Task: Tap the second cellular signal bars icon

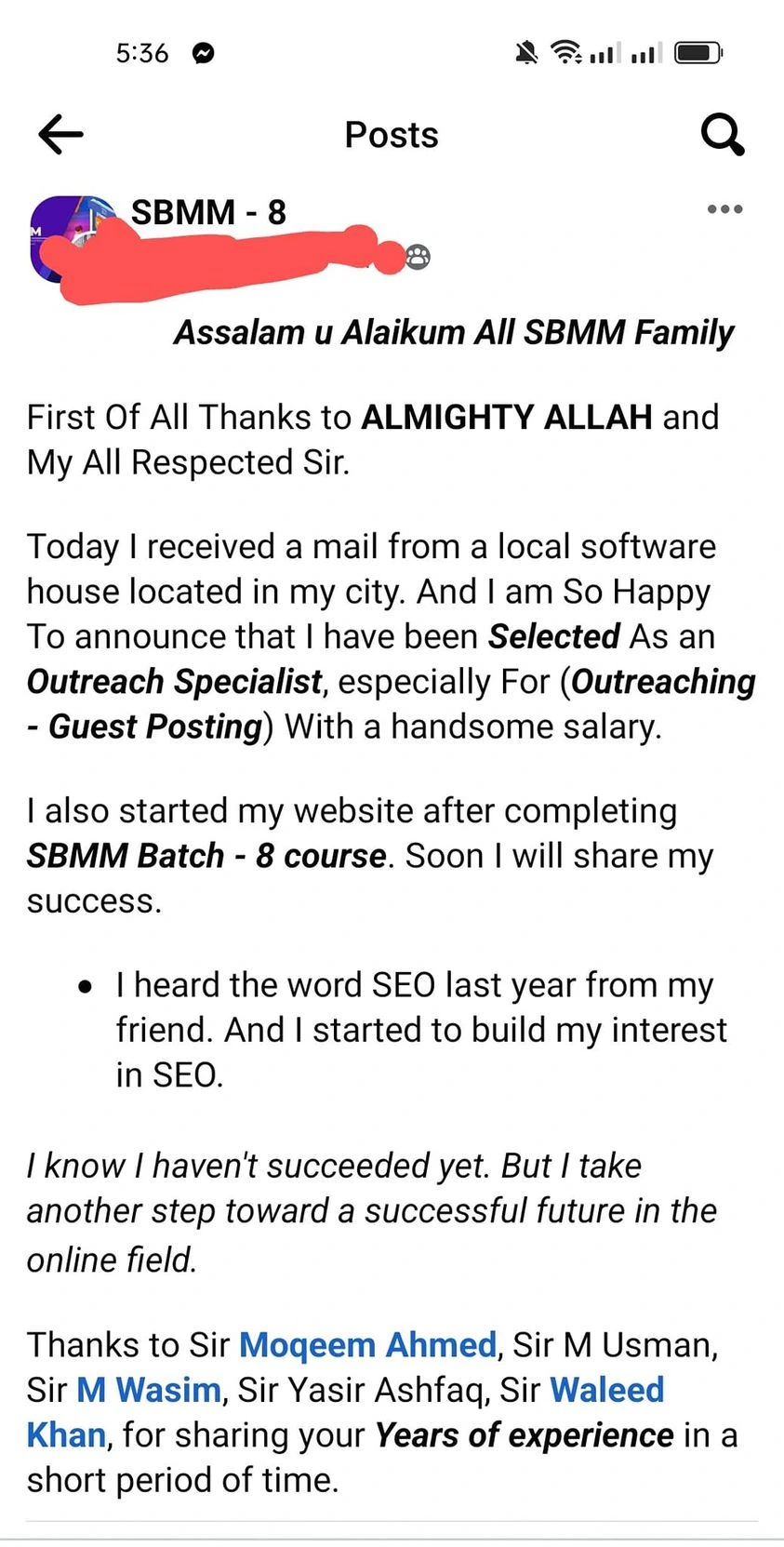Action: (x=644, y=53)
